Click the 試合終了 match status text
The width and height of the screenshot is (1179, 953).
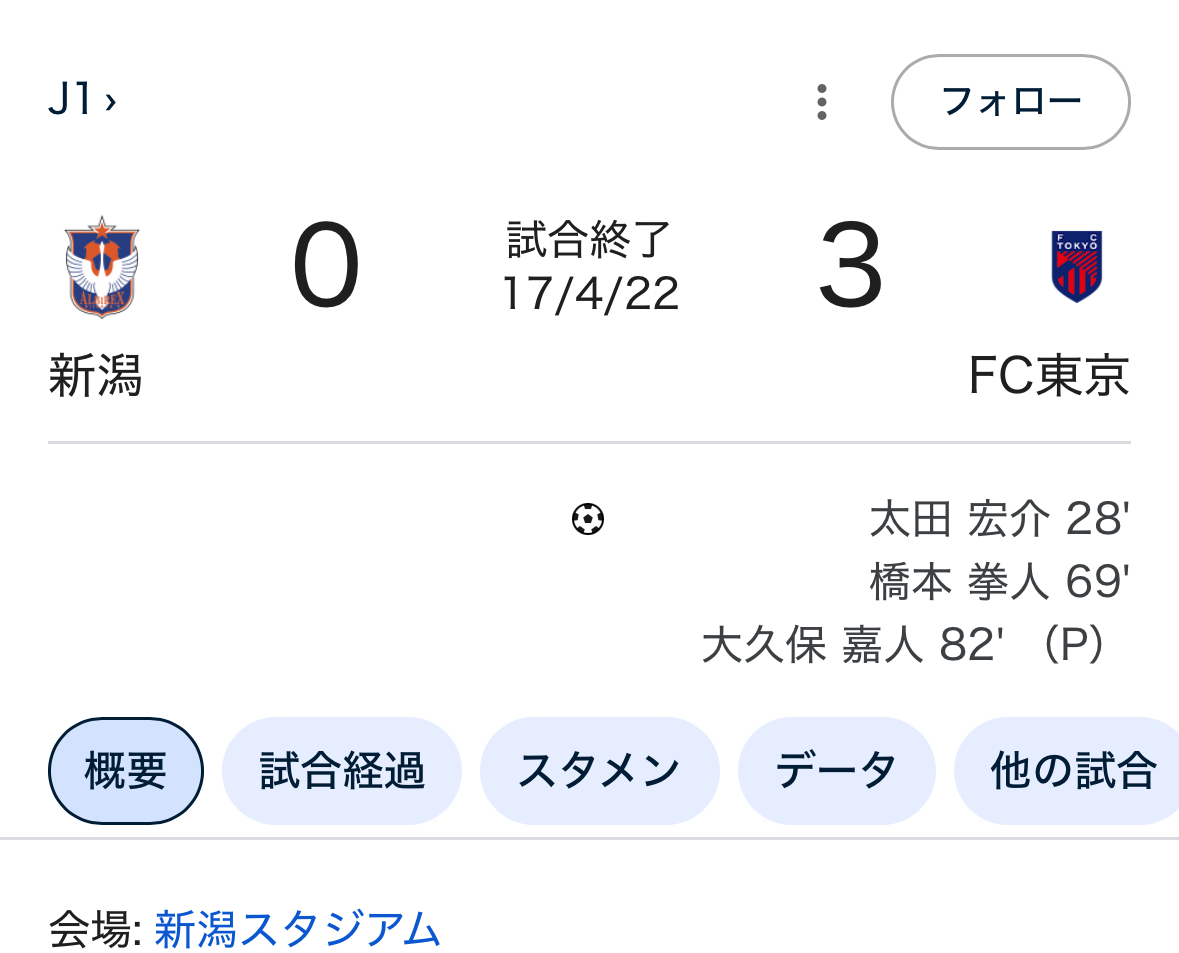589,240
